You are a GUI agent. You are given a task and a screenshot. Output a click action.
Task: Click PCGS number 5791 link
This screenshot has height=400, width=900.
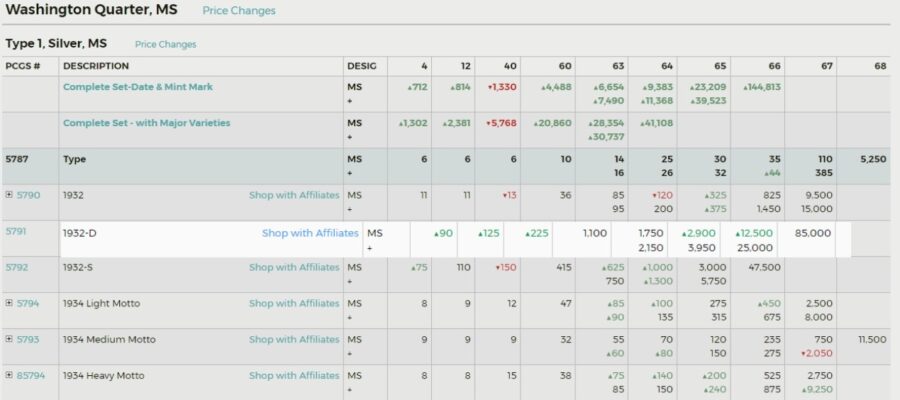(16, 231)
